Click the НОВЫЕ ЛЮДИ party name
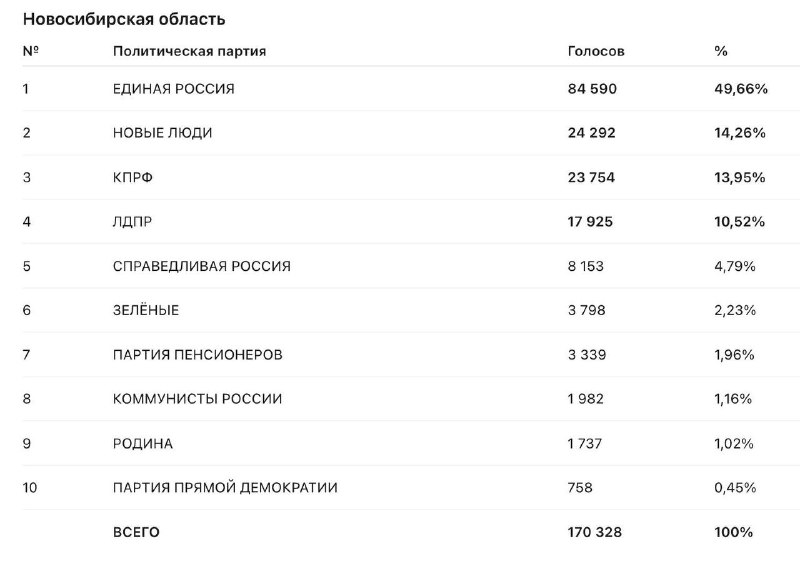 [162, 133]
